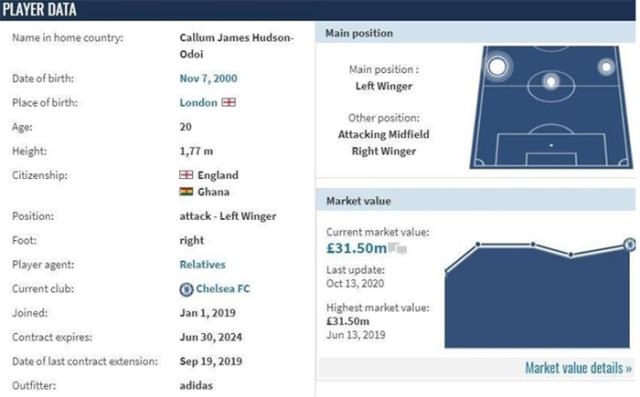Click the £31.50m current market value
Image resolution: width=640 pixels, height=397 pixels.
point(356,248)
